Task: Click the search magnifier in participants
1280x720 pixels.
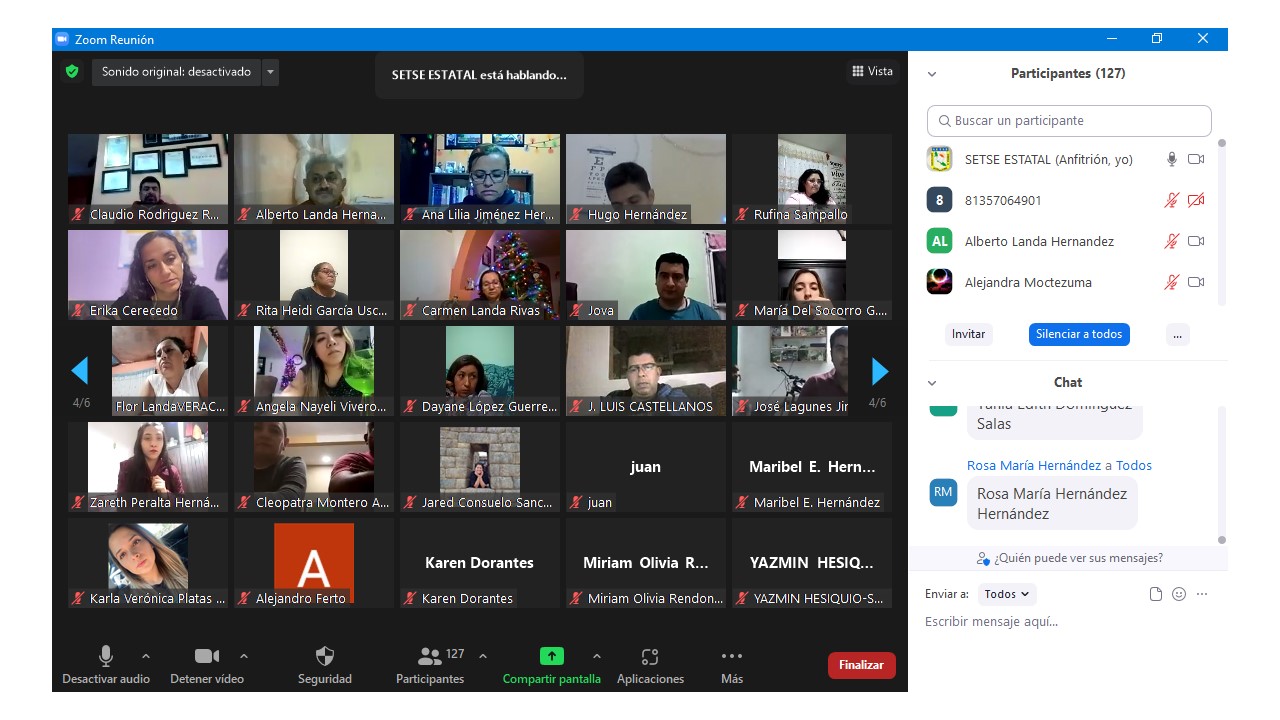Action: tap(944, 121)
